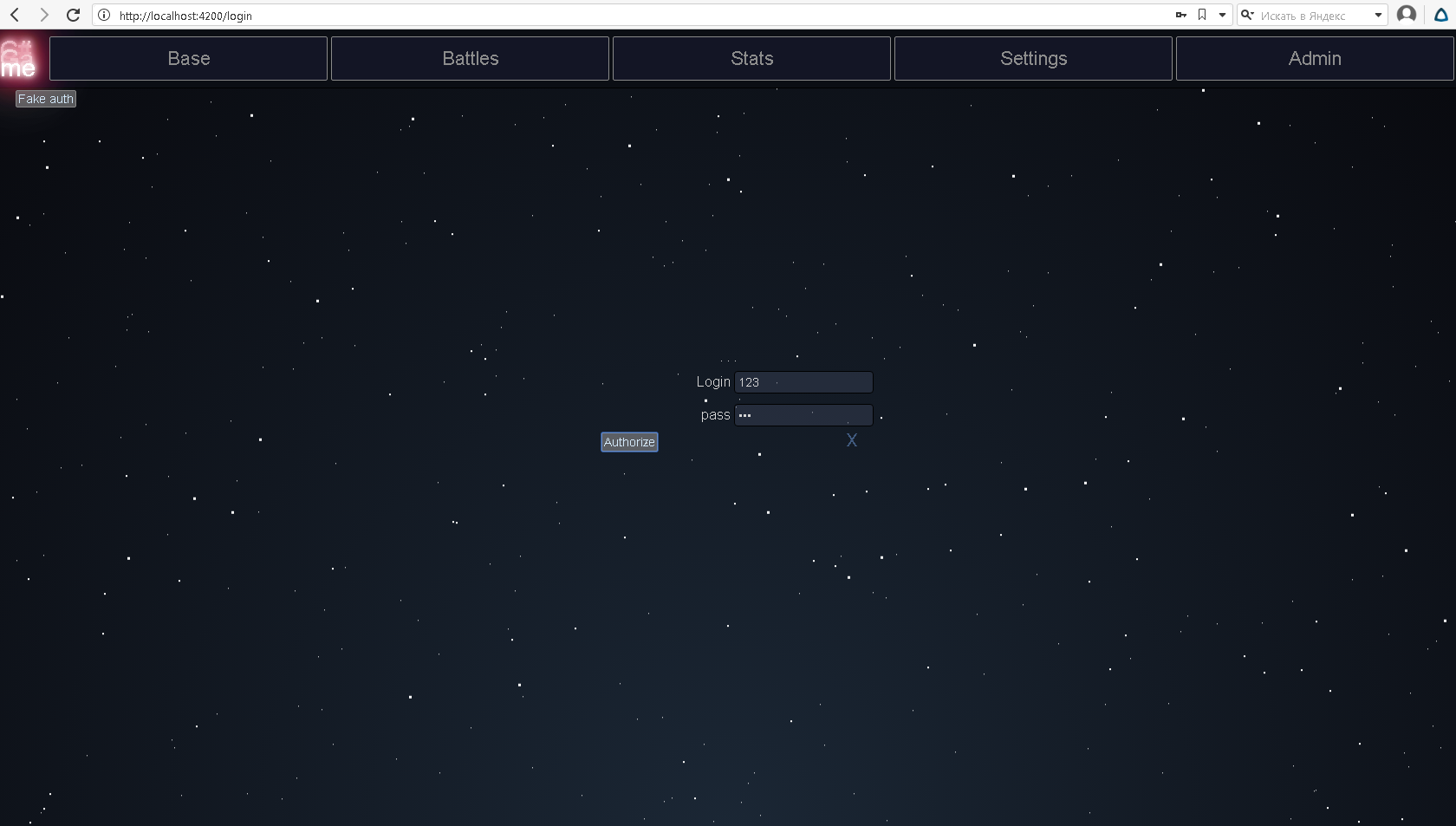Viewport: 1456px width, 826px height.
Task: Open the search field dropdown arrow
Action: click(1378, 15)
